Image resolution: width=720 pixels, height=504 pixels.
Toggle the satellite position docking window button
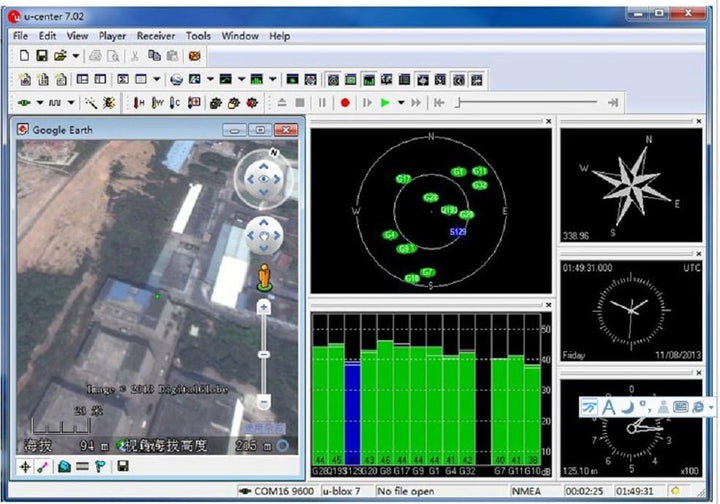333,80
